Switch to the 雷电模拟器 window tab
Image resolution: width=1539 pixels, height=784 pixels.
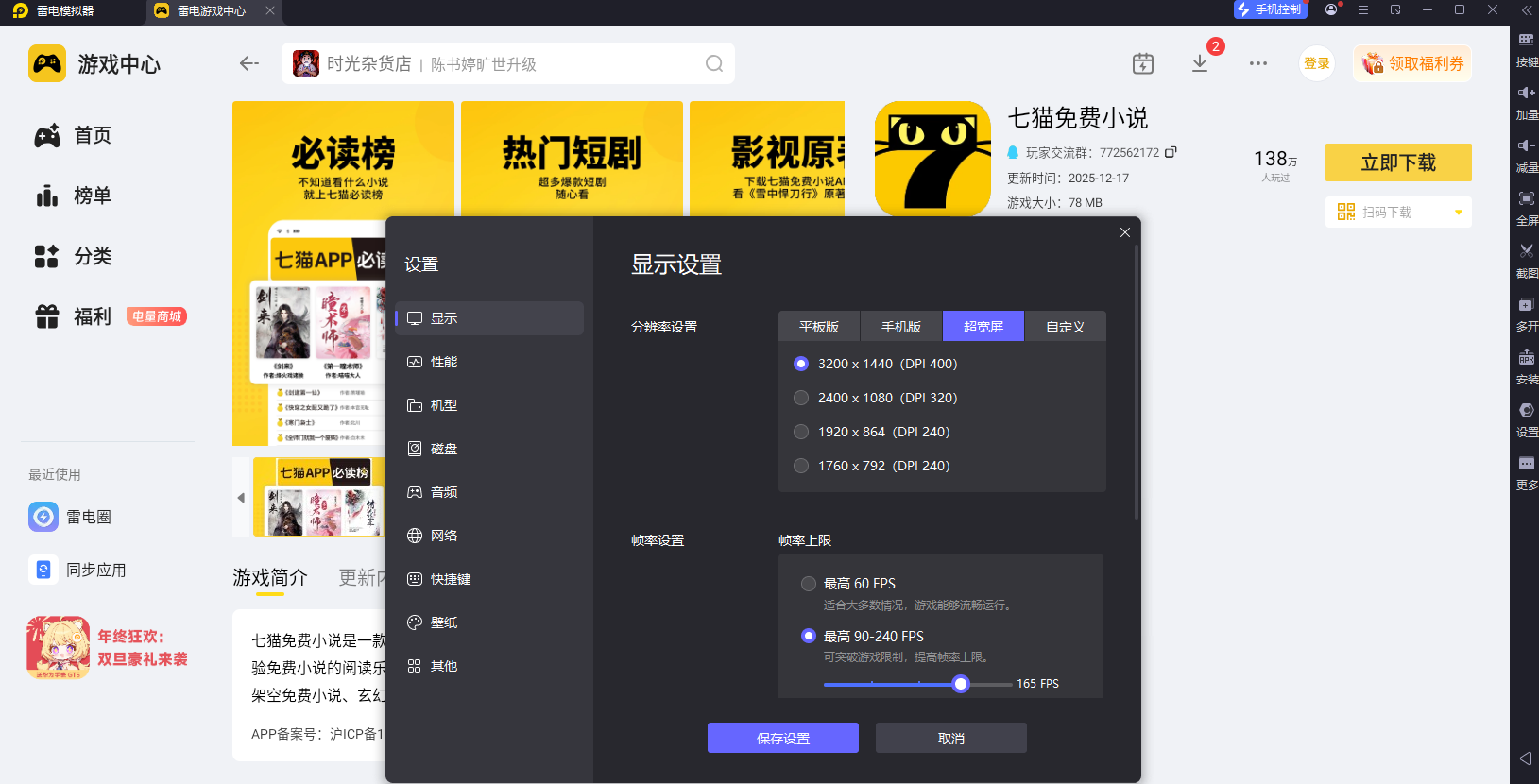(x=54, y=10)
